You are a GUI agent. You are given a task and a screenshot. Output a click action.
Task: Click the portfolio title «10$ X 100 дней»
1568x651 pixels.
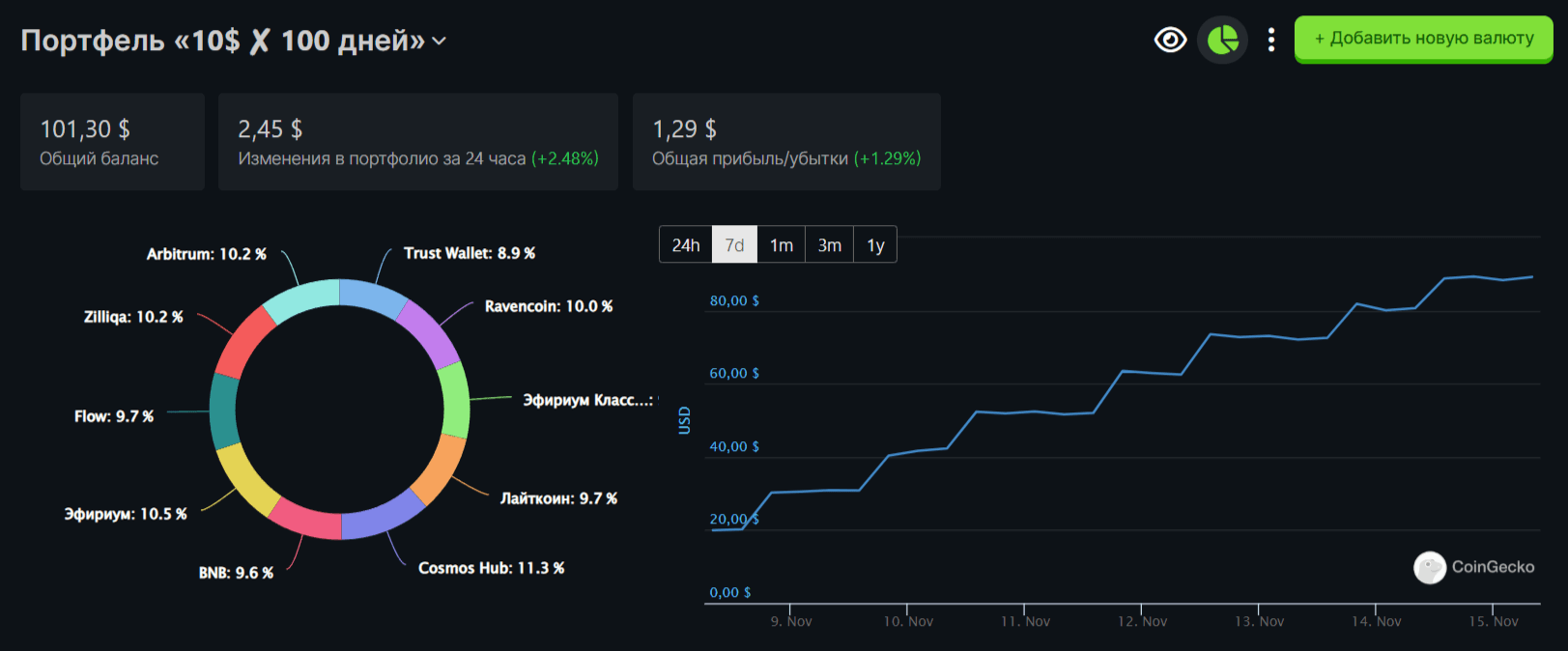point(223,41)
